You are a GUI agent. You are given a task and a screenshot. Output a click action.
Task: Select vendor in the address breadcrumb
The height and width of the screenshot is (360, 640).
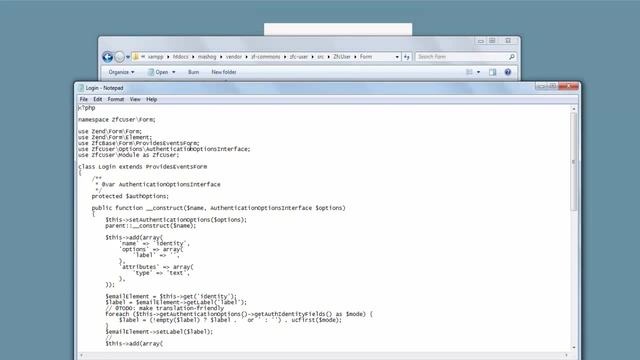pos(234,57)
